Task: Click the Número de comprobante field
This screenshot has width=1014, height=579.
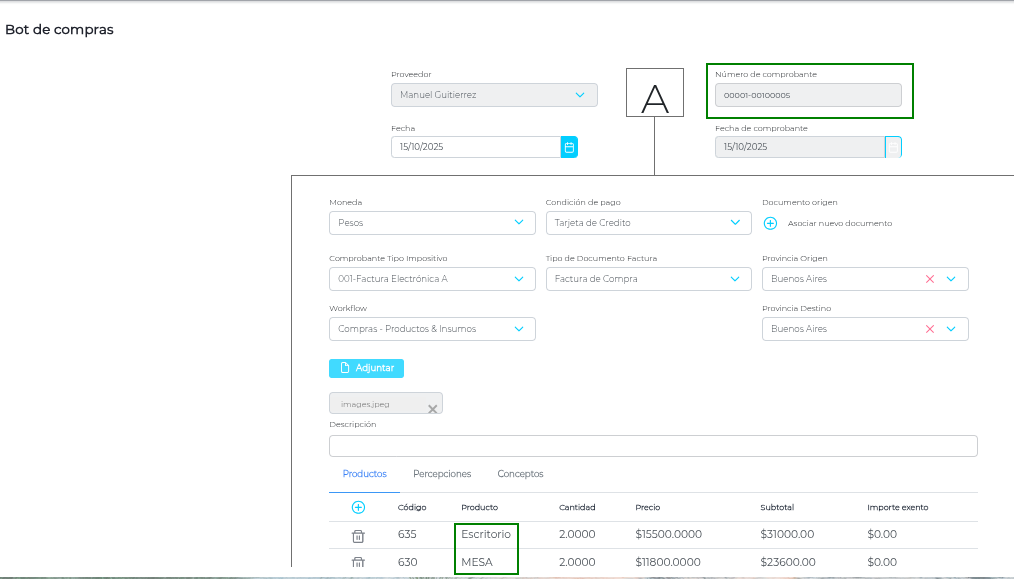Action: tap(808, 95)
